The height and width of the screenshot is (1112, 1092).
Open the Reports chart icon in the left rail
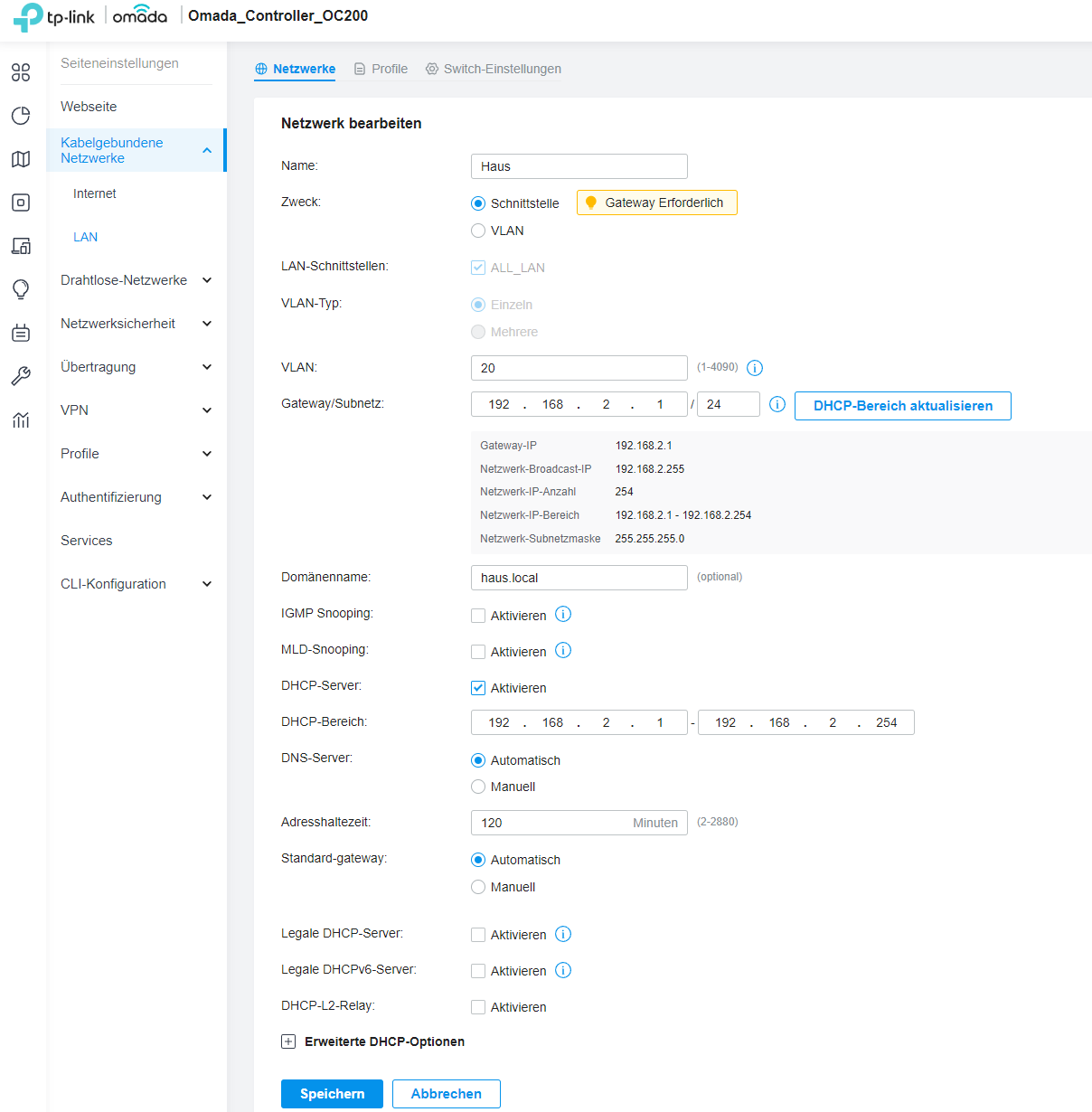click(21, 419)
